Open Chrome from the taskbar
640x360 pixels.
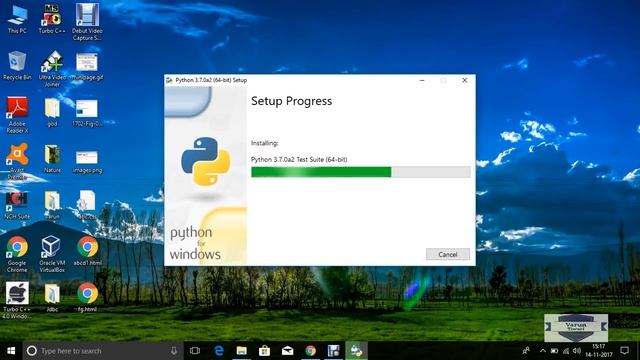pyautogui.click(x=311, y=351)
